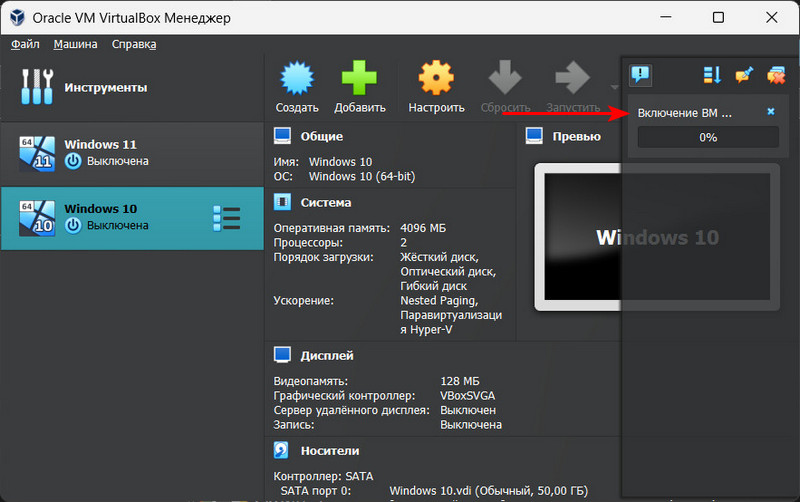
Task: Select the Windows 11 virtual machine
Action: tap(132, 154)
